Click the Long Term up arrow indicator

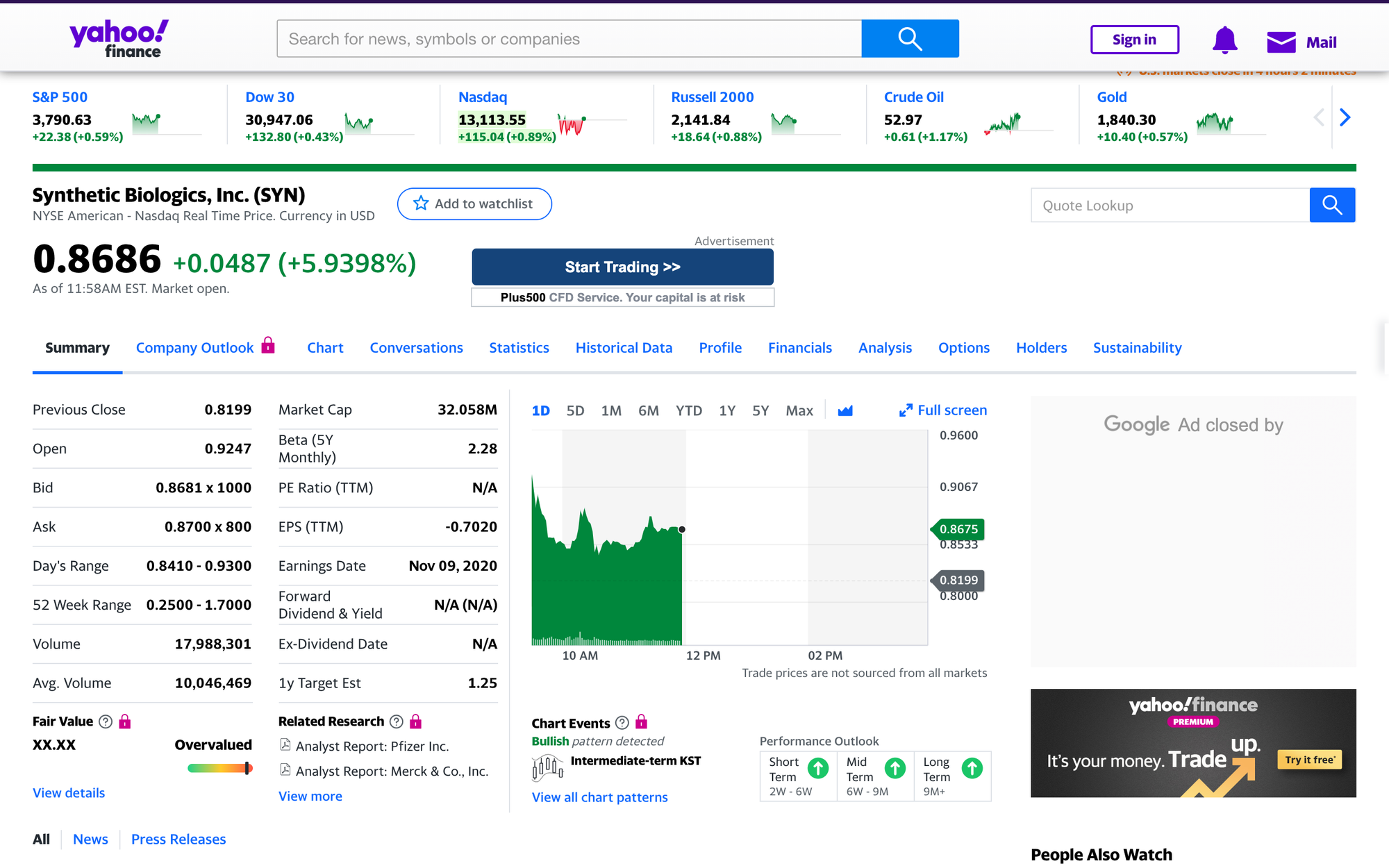pyautogui.click(x=972, y=768)
